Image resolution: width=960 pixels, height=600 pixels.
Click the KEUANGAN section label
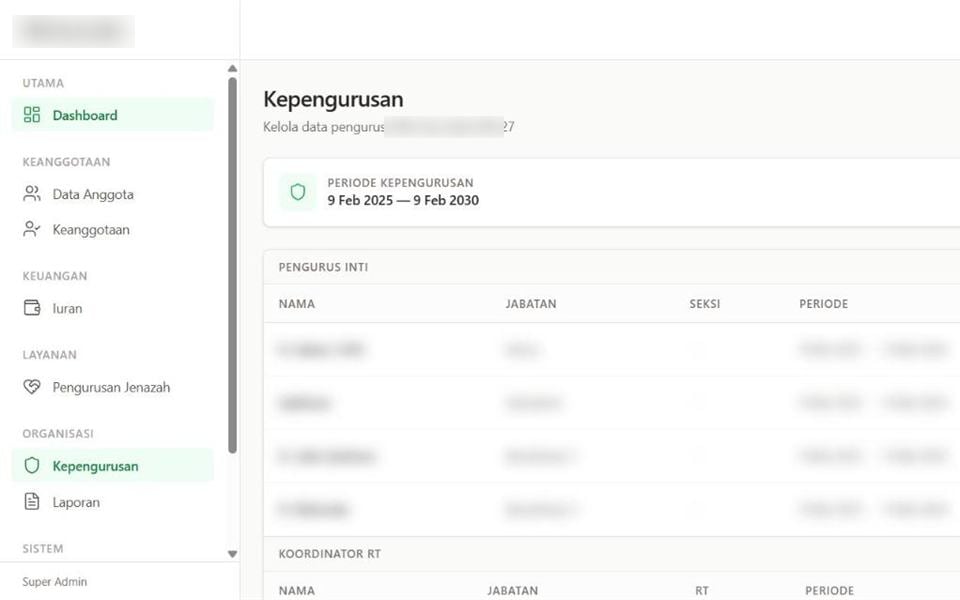pyautogui.click(x=55, y=276)
